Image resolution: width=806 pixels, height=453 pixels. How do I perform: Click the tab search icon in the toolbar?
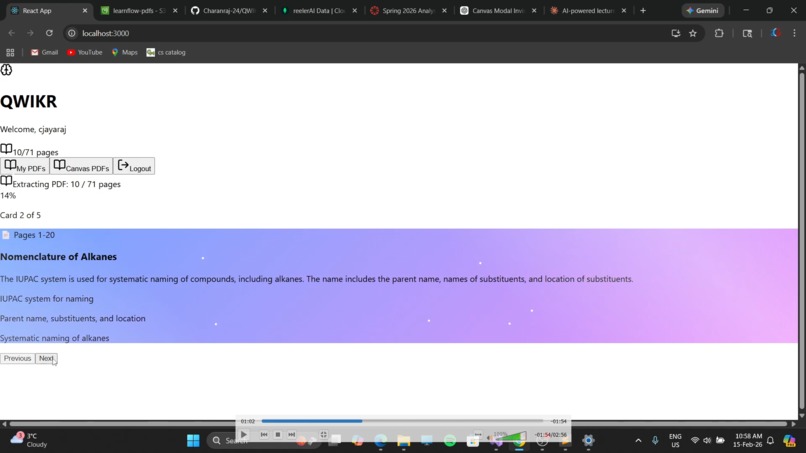[747, 33]
